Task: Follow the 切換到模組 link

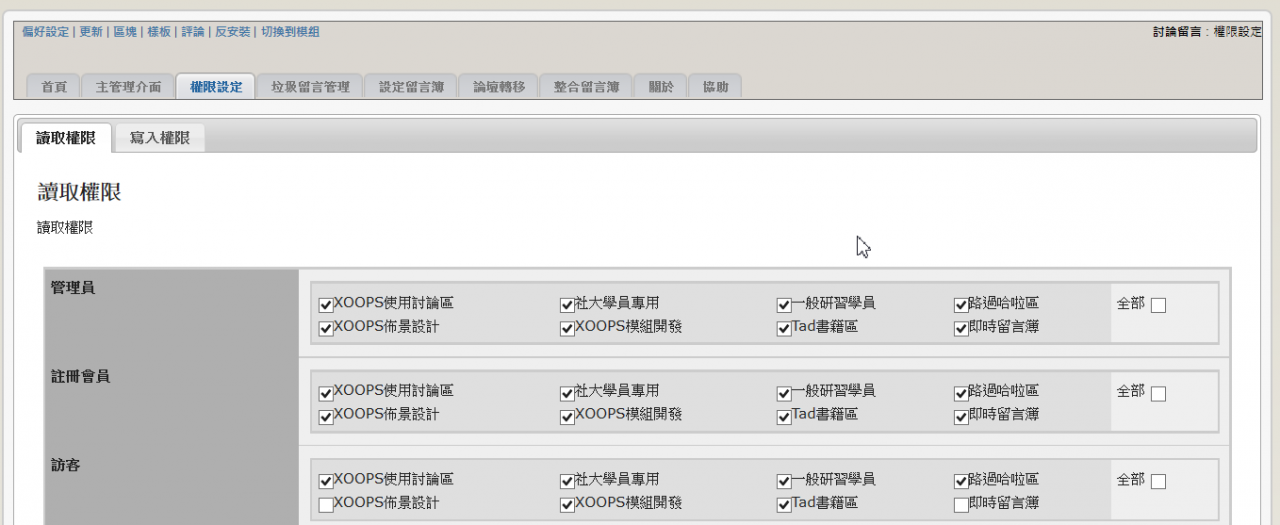Action: point(290,32)
